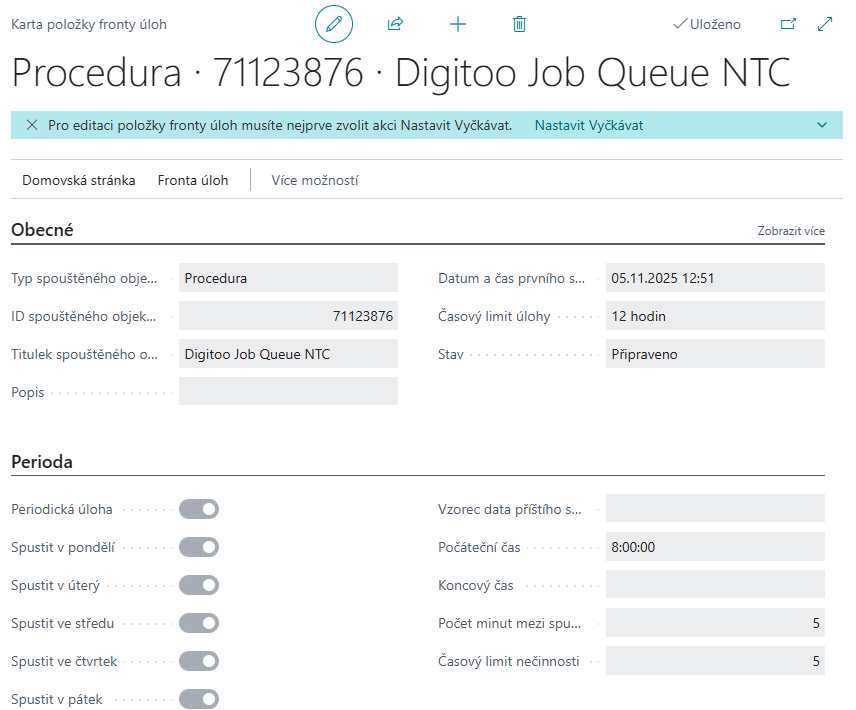Toggle Spustit v pondělí switch
The width and height of the screenshot is (856, 710).
coord(199,547)
